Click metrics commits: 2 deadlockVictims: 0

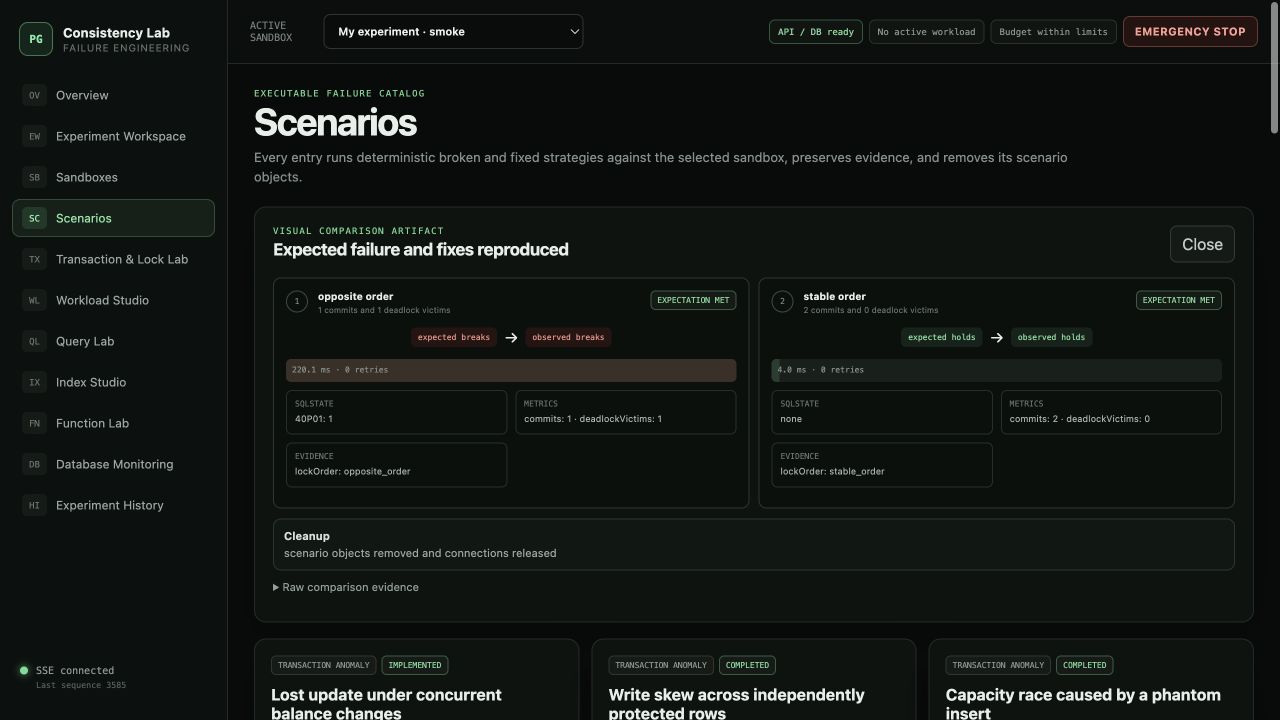click(x=1111, y=412)
